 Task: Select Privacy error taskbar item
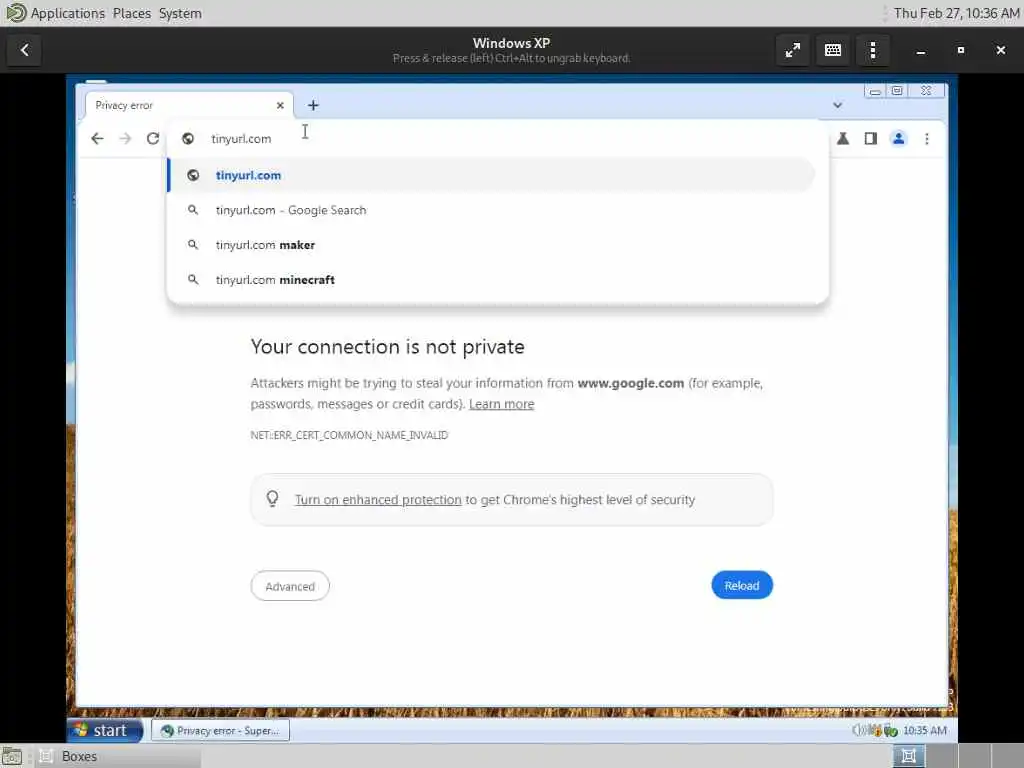[x=221, y=731]
